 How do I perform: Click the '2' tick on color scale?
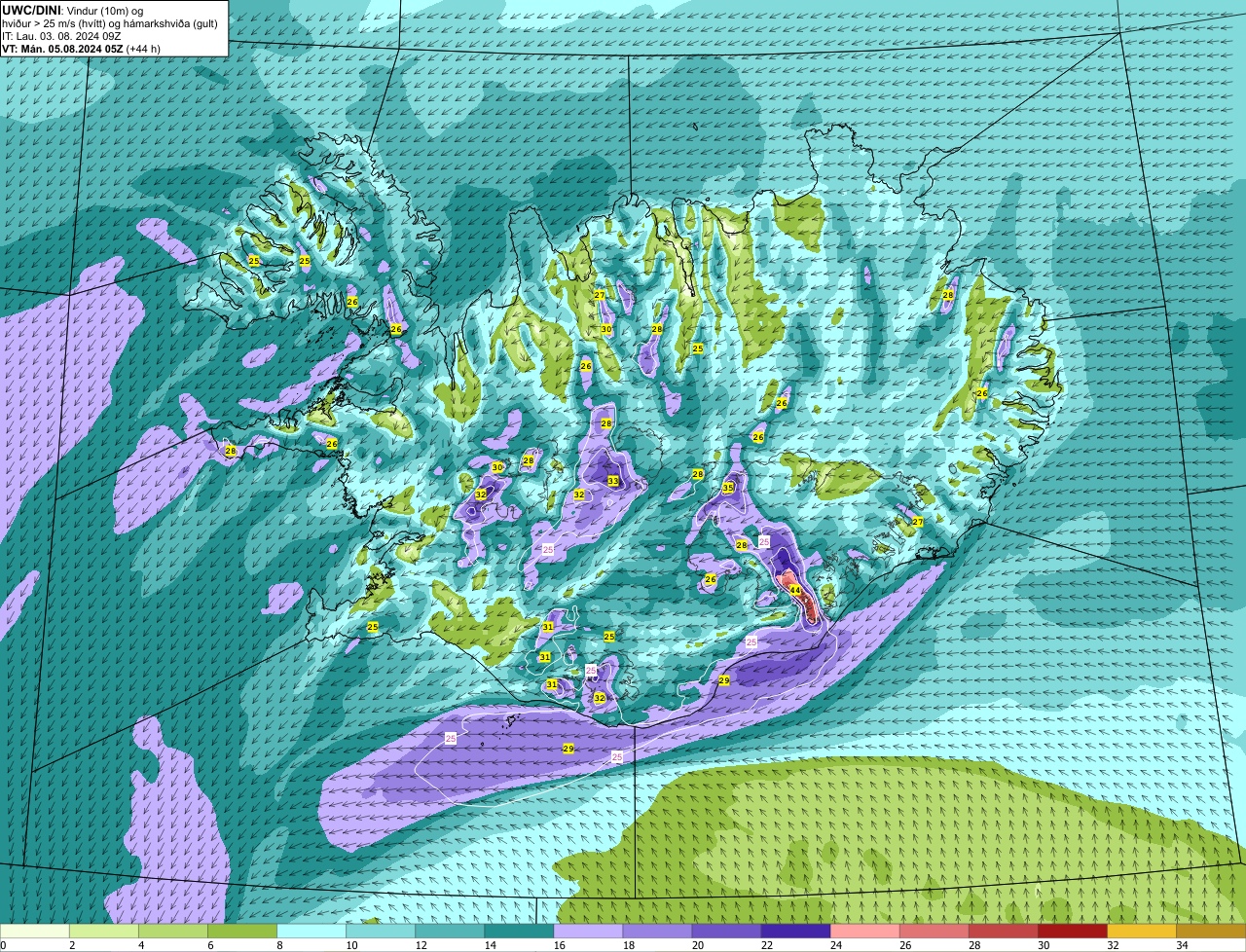[x=71, y=945]
